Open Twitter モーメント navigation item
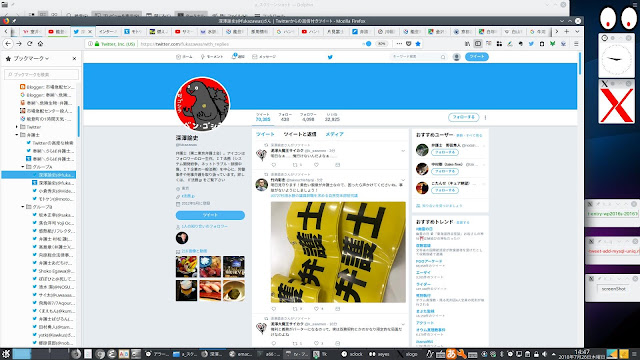The width and height of the screenshot is (640, 360). (211, 57)
